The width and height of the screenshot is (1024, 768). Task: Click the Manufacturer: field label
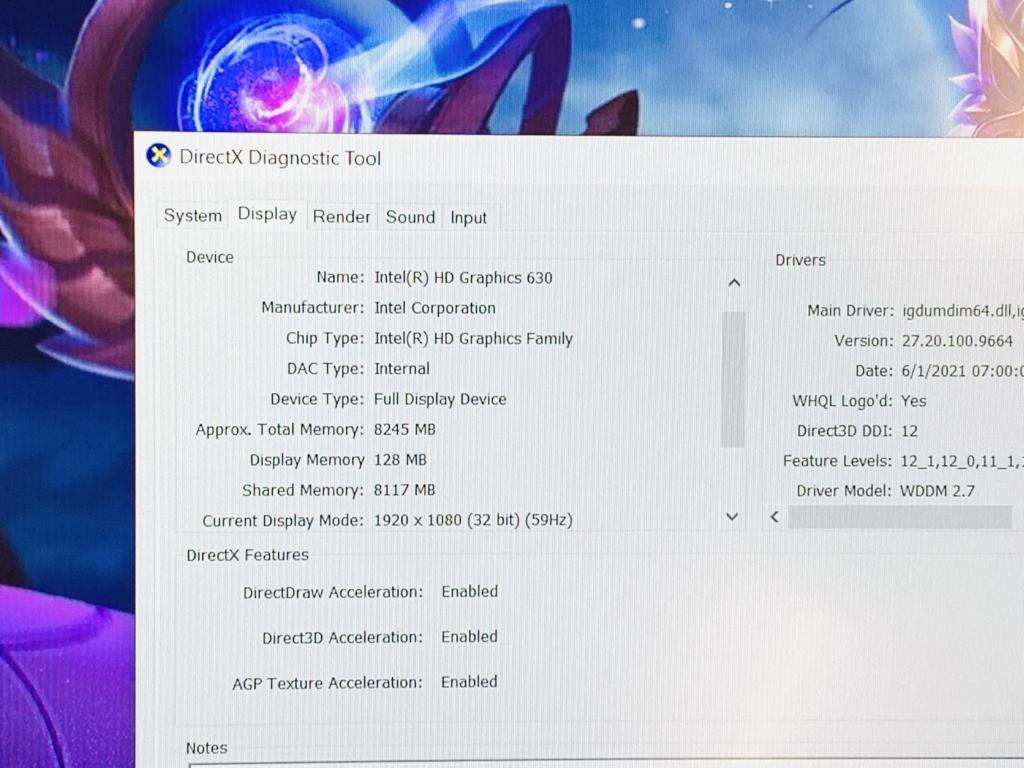click(x=313, y=308)
